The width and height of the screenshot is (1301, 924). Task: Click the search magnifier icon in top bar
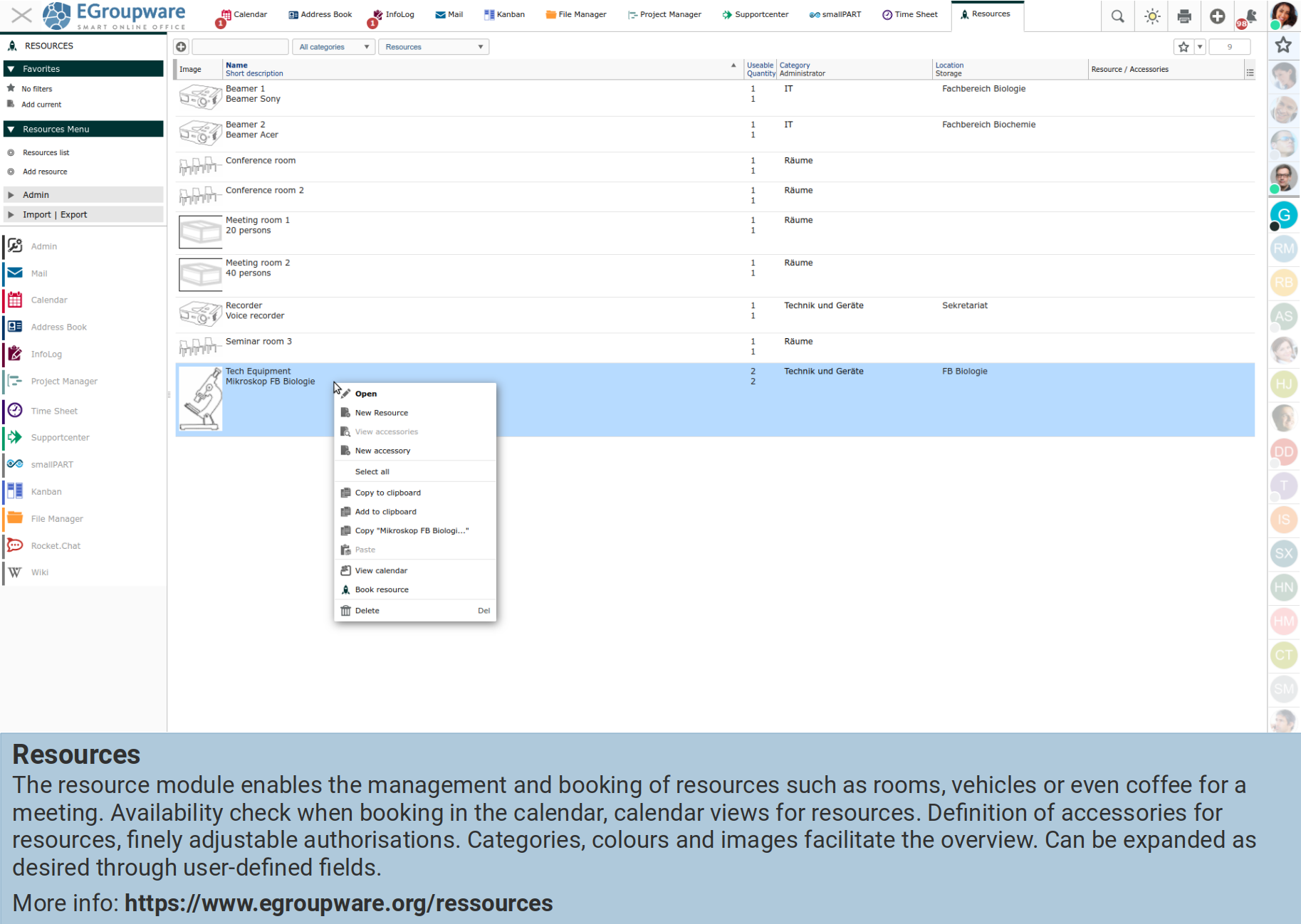(x=1117, y=16)
